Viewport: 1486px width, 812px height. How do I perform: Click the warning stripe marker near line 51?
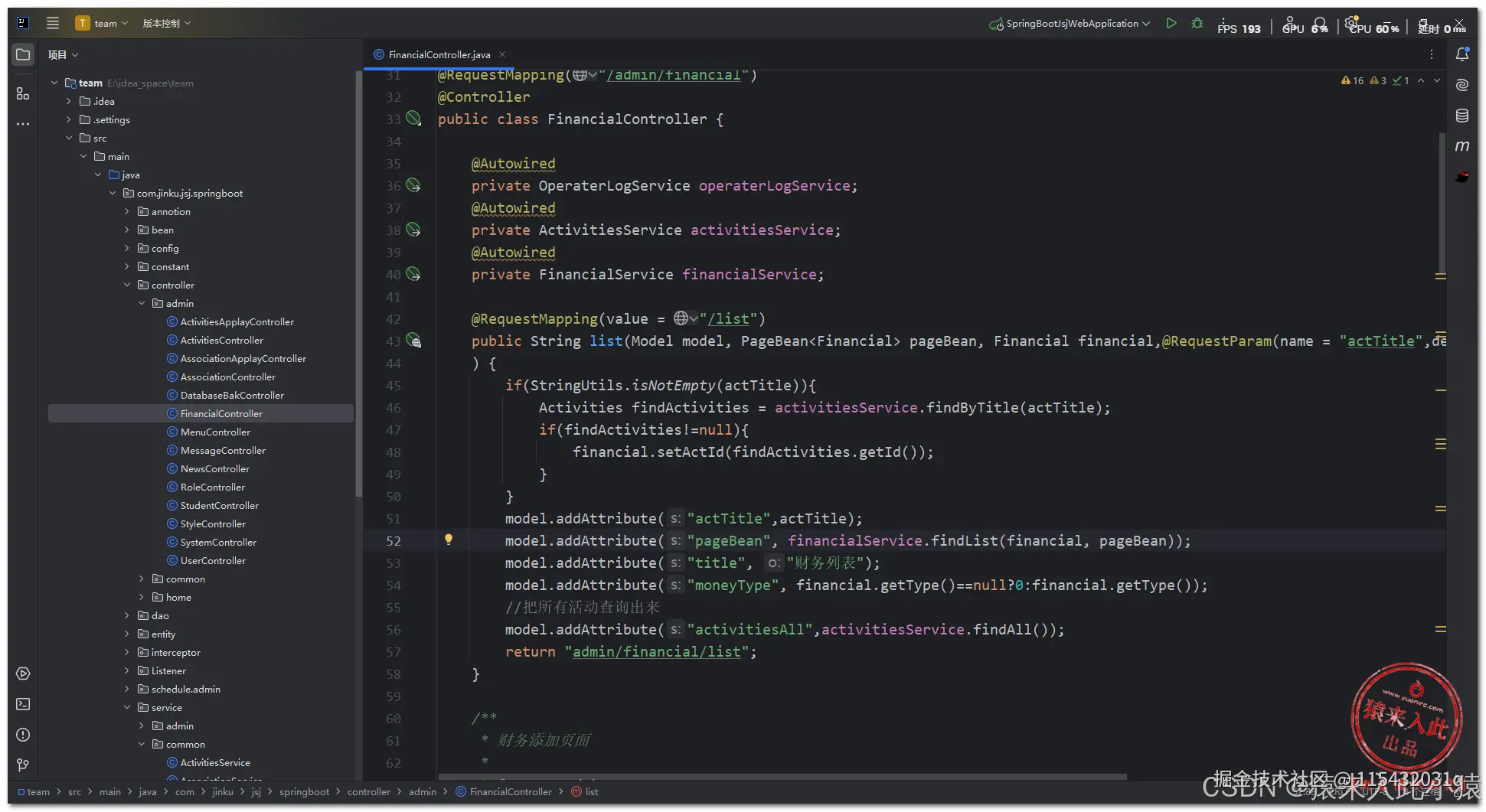[1441, 508]
